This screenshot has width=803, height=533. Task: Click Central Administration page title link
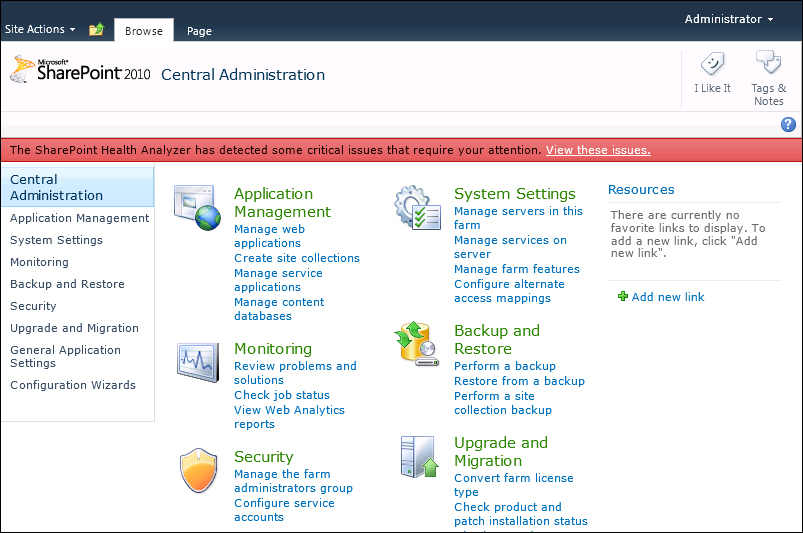pyautogui.click(x=243, y=75)
